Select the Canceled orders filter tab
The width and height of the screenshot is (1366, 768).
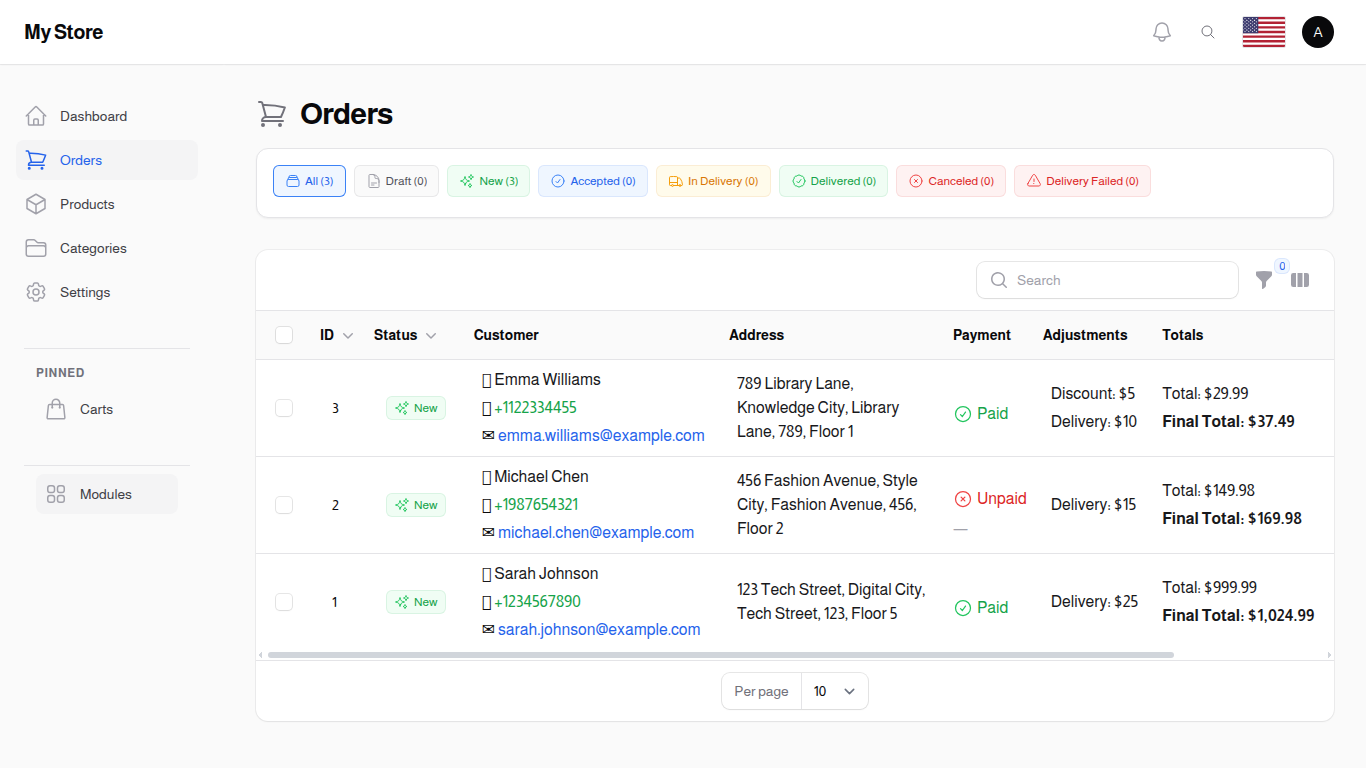[x=950, y=181]
